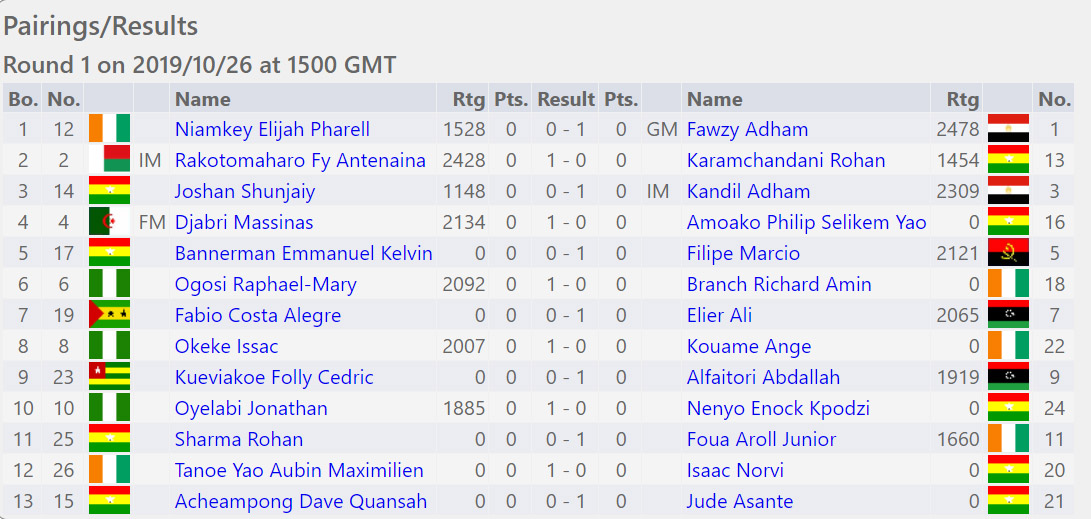Screen dimensions: 1091x519
Task: Open player link Tanoe Yao Aubin Maximilien
Action: point(299,470)
